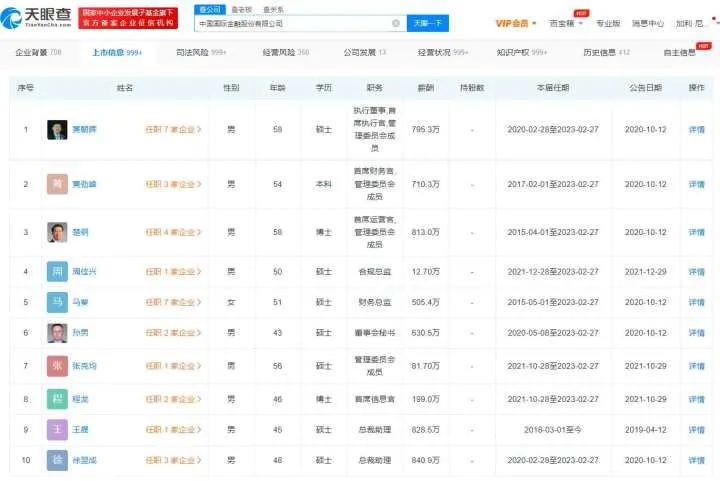This screenshot has width=720, height=481.
Task: Click red 张 avatar tile in row 7
Action: (57, 366)
